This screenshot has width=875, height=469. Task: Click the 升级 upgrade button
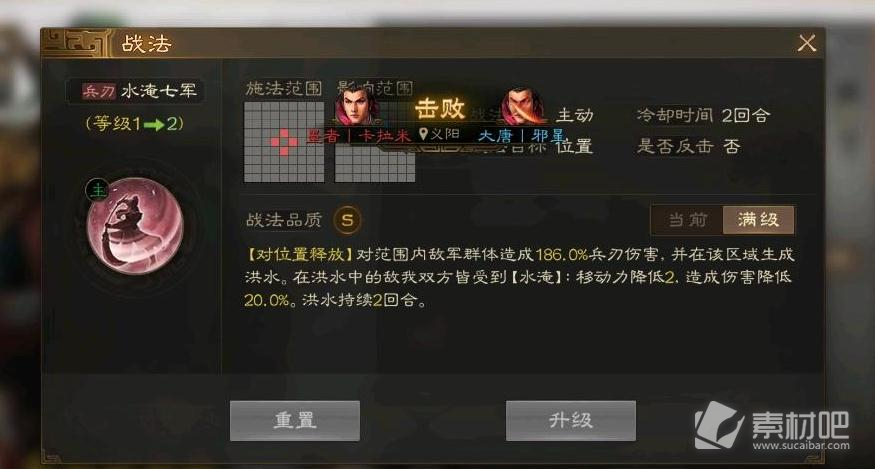click(x=570, y=420)
